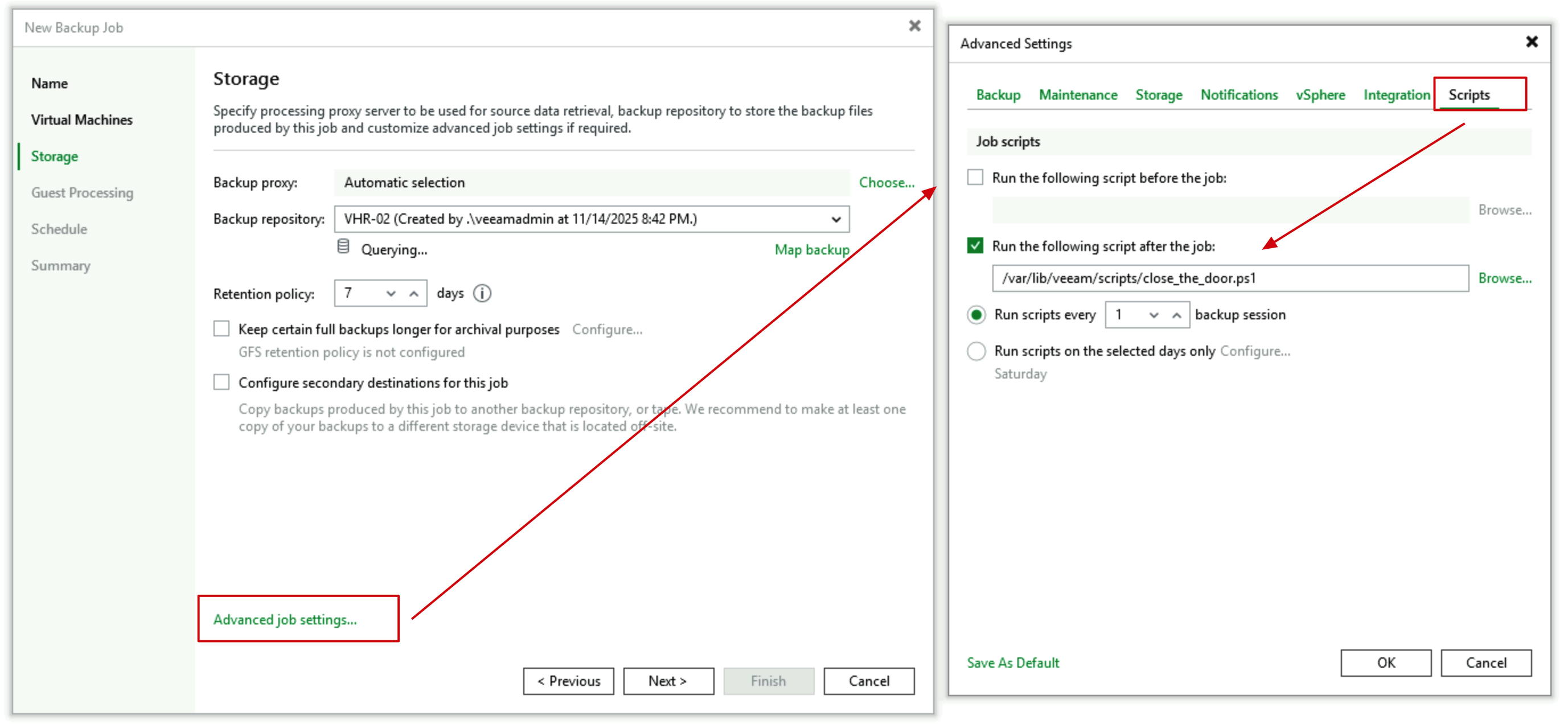Screen dimensions: 1568x724
Task: Close the Advanced Settings dialog
Action: [x=1532, y=42]
